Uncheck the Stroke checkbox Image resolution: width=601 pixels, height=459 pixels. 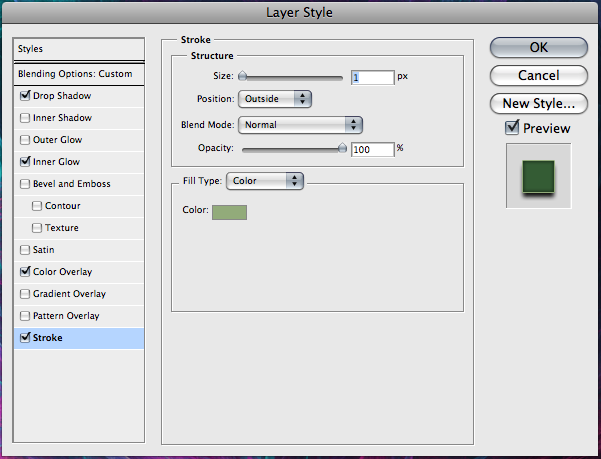point(25,338)
